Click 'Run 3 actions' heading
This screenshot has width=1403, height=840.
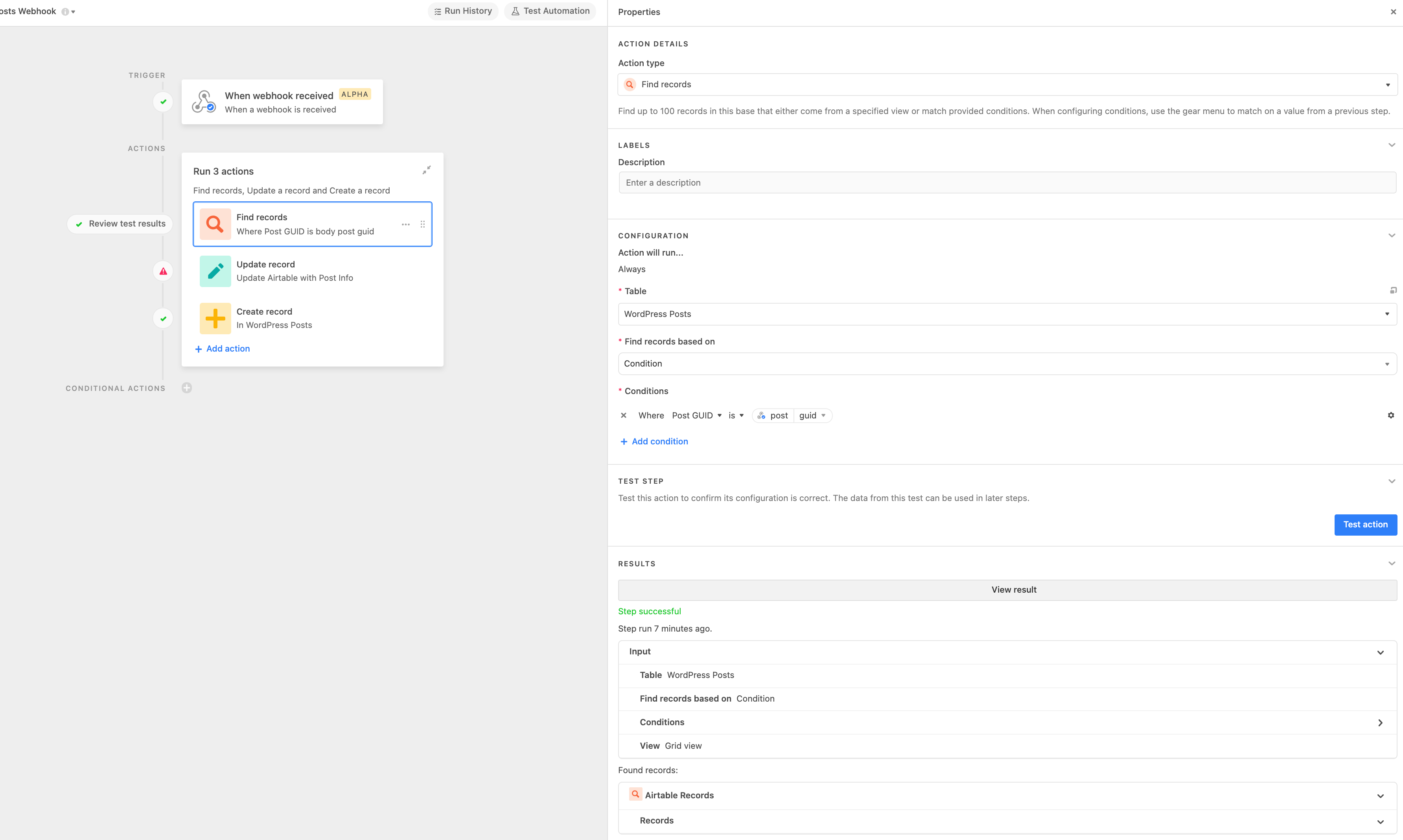pos(224,171)
